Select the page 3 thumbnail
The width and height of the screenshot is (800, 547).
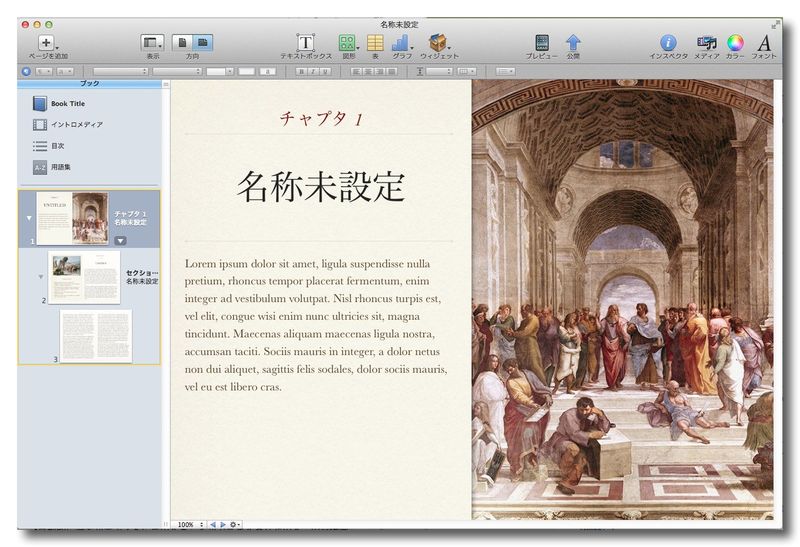point(96,336)
